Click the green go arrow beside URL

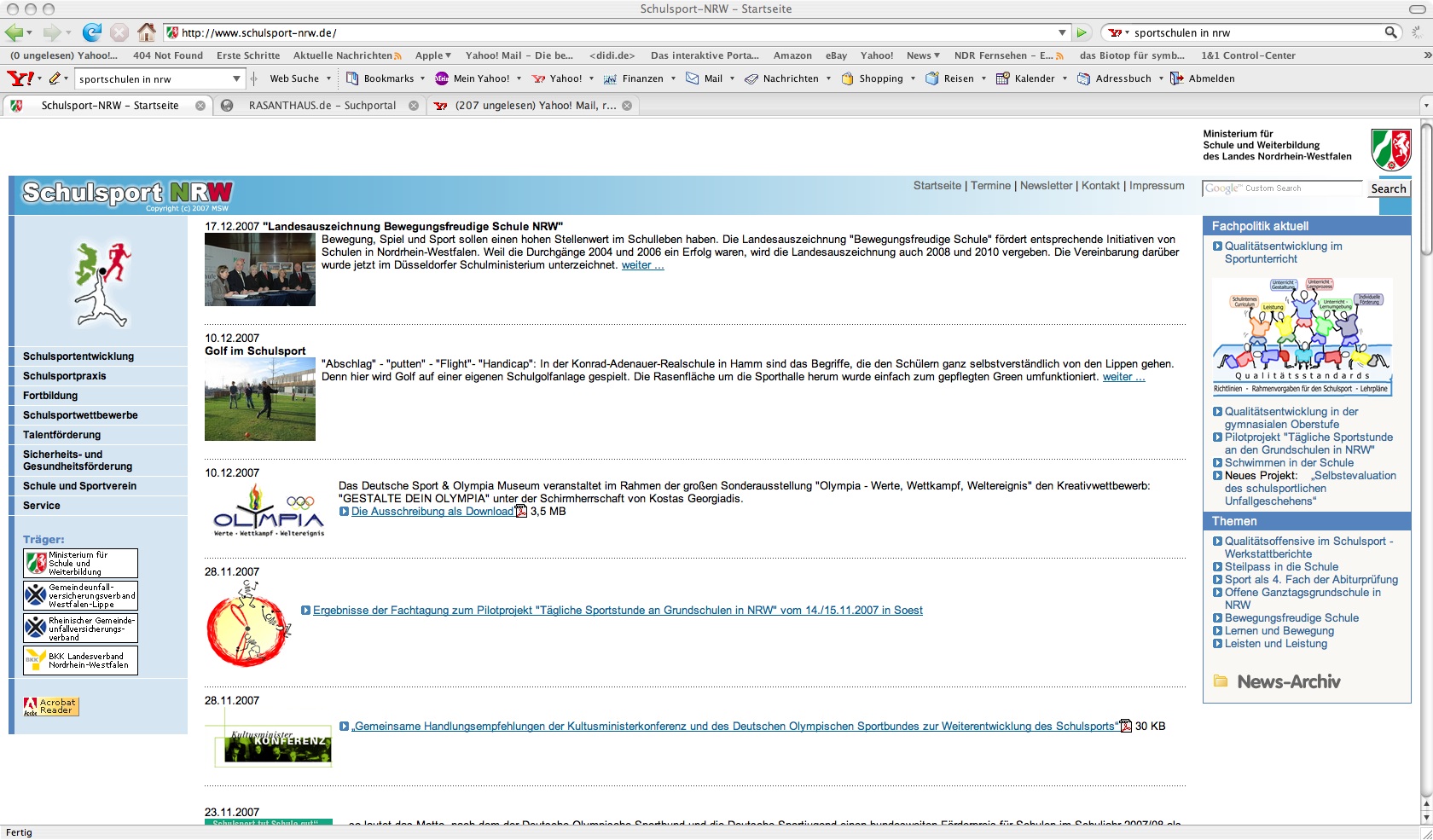[x=1082, y=32]
